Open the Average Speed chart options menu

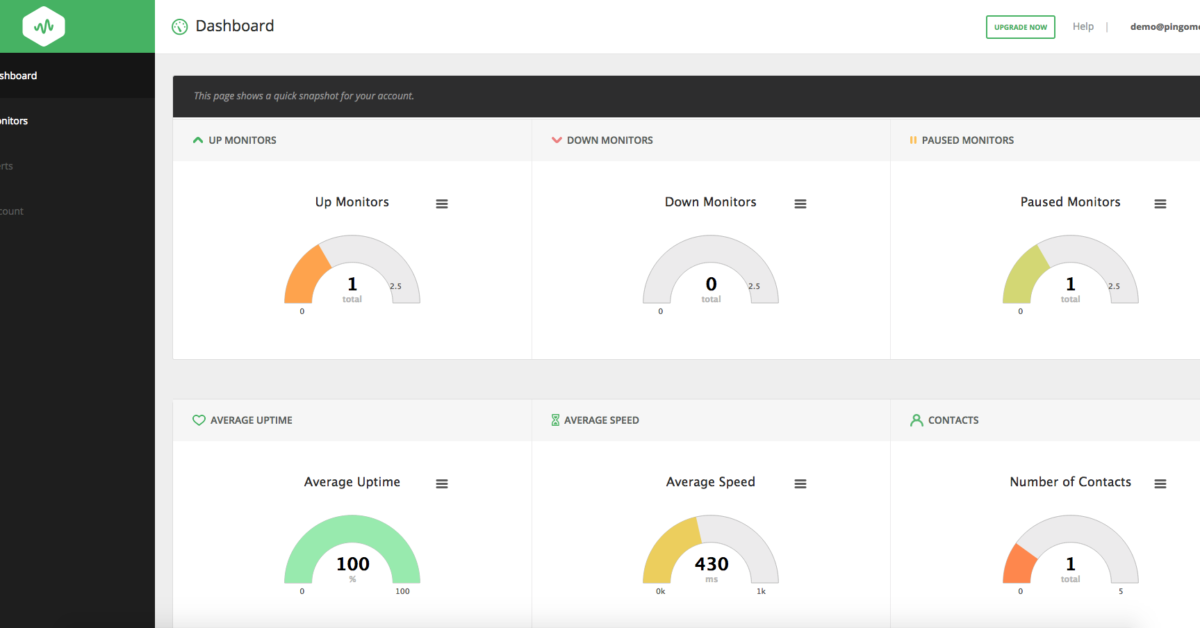[800, 483]
